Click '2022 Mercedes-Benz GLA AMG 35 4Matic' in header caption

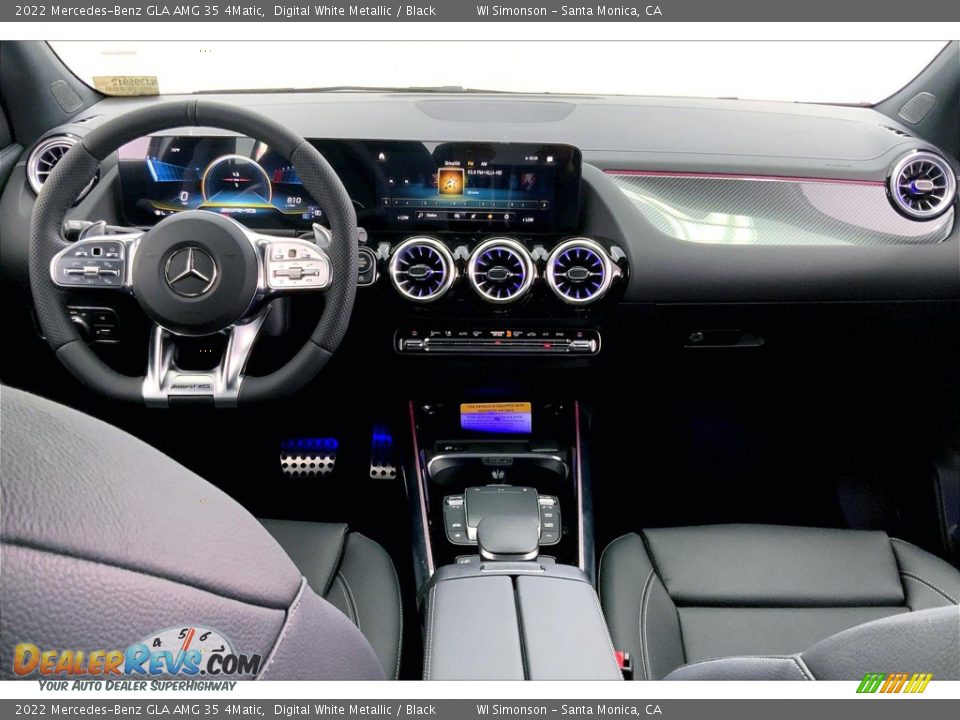click(140, 10)
